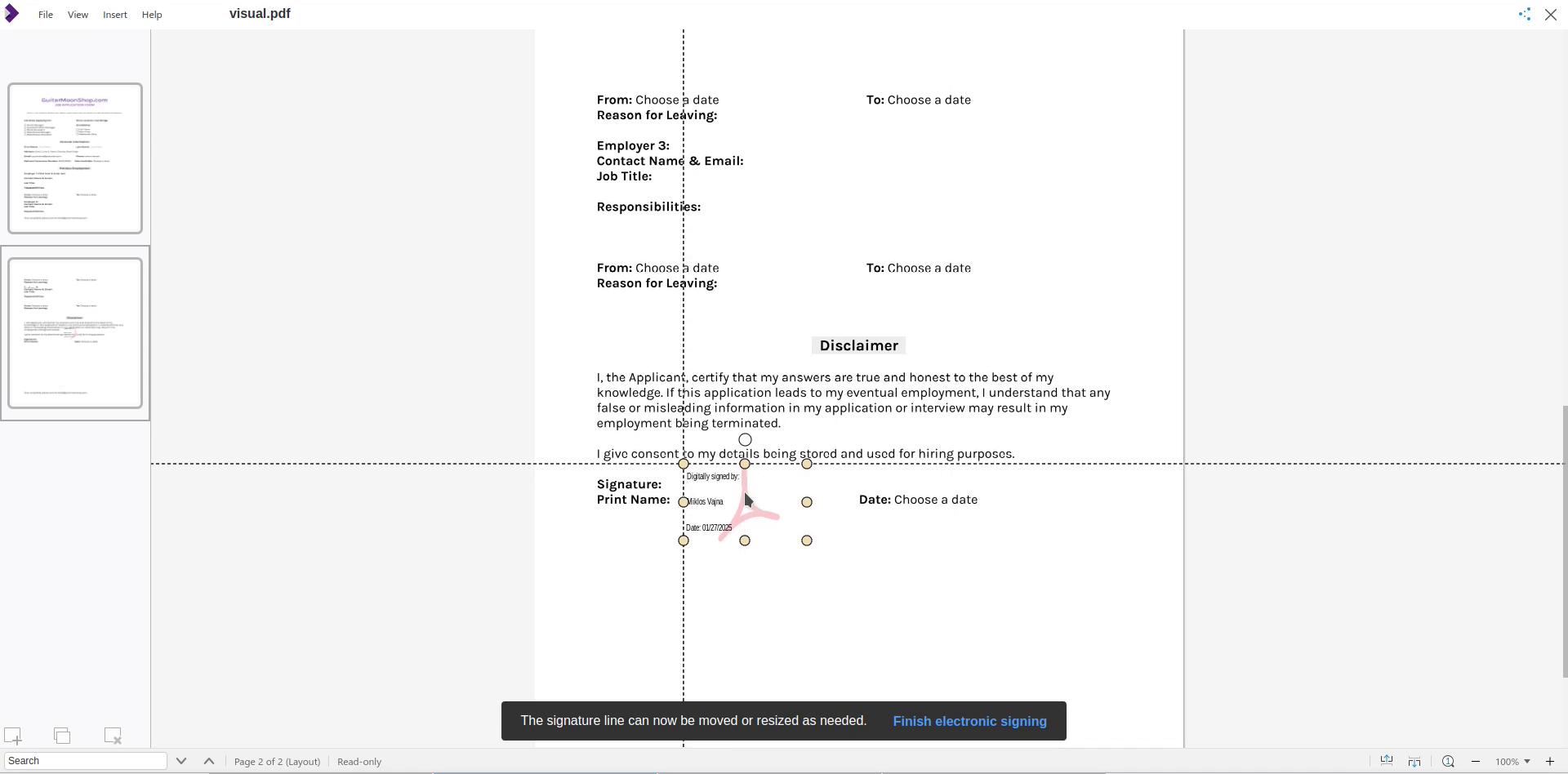Zoom out with the minus button
The width and height of the screenshot is (1568, 774).
[x=1476, y=762]
